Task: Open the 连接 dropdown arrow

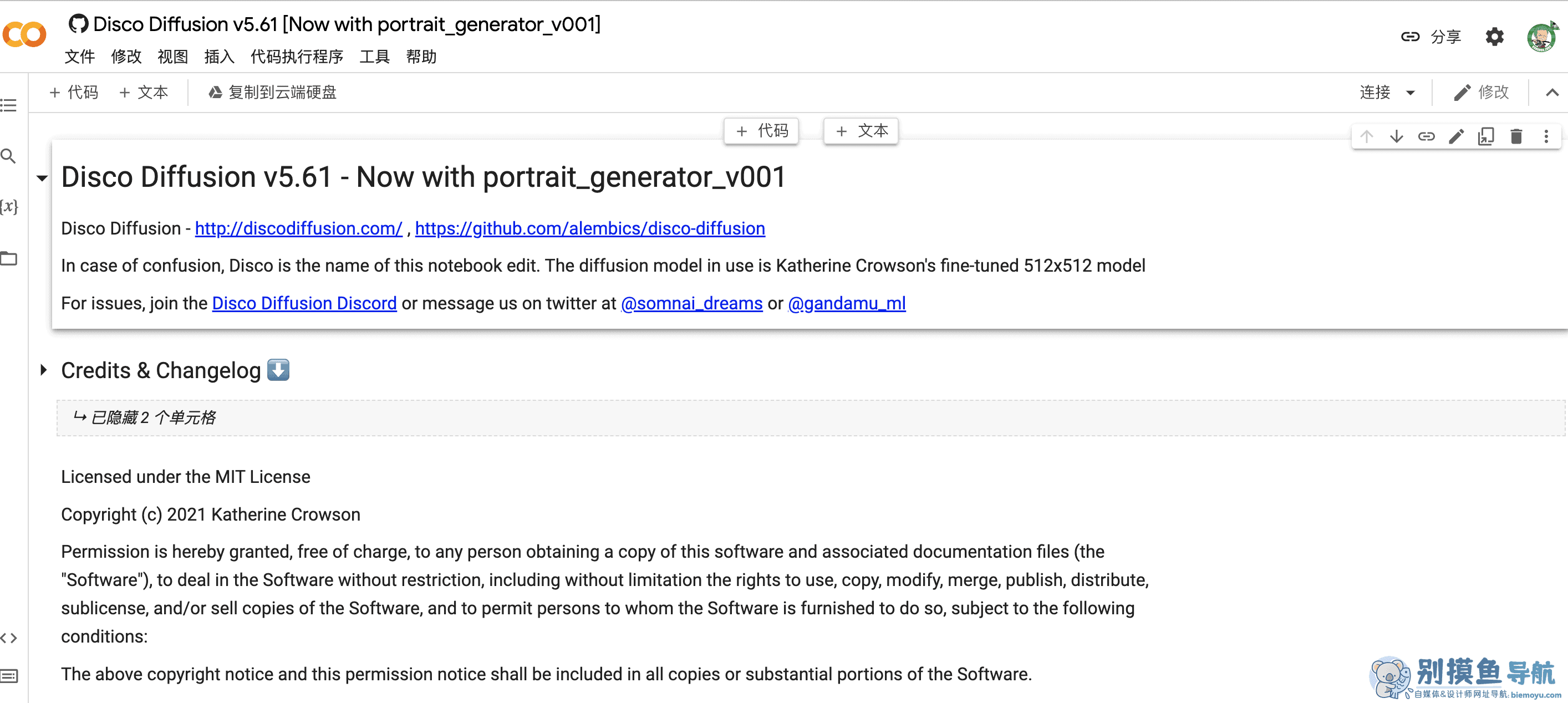Action: point(1411,93)
